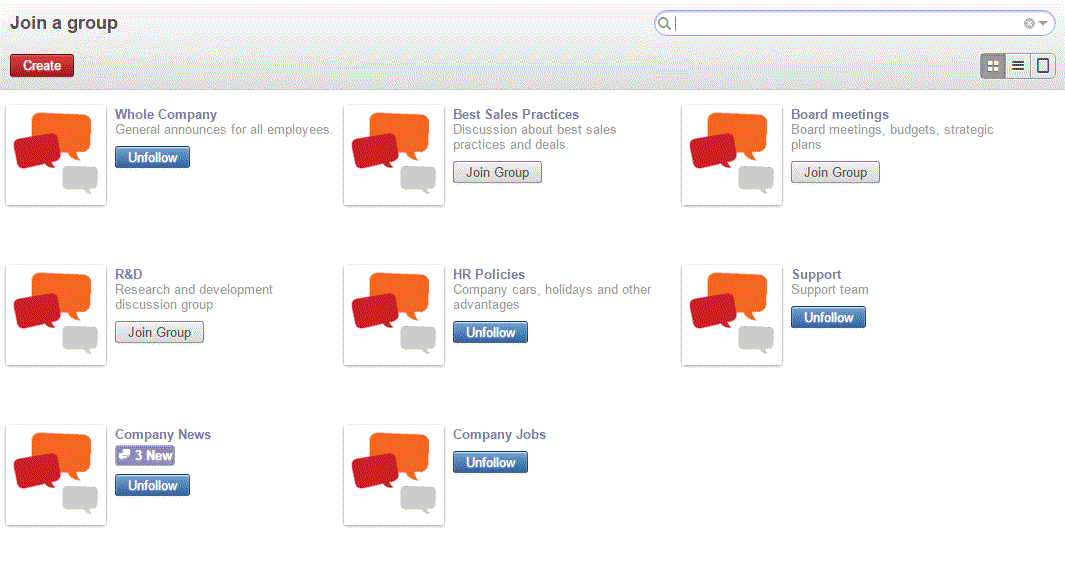The image size is (1065, 578).
Task: Unfollow the Company News group
Action: (152, 485)
